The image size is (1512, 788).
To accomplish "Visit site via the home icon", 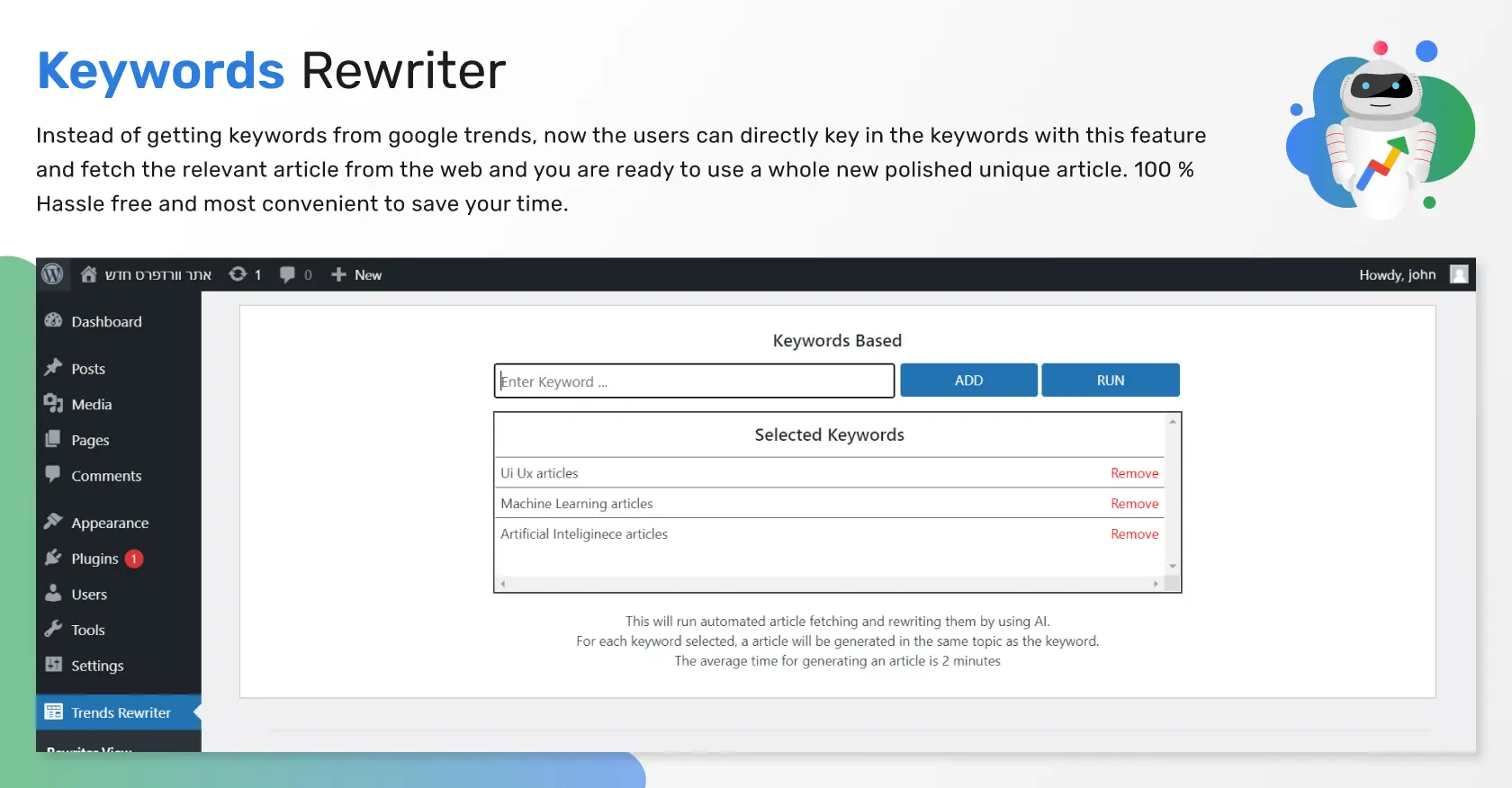I will click(x=88, y=274).
